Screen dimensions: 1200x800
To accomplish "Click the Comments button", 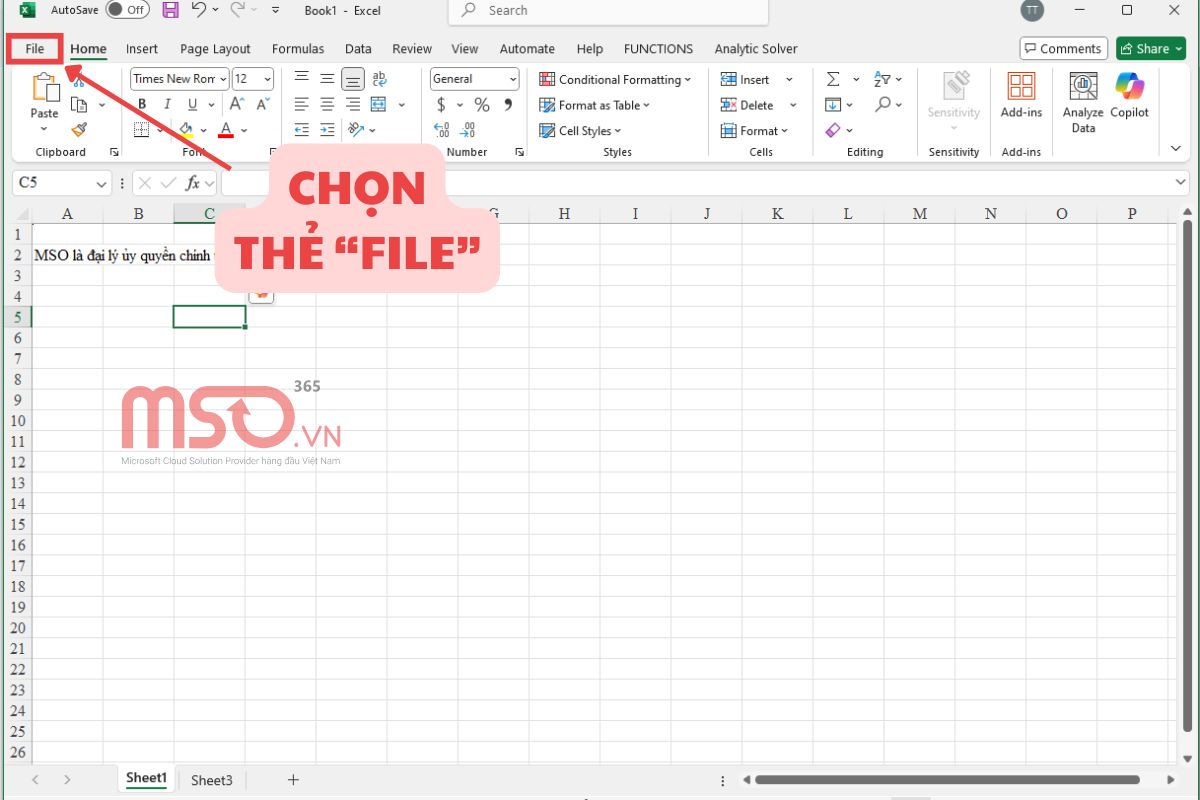I will pos(1062,48).
